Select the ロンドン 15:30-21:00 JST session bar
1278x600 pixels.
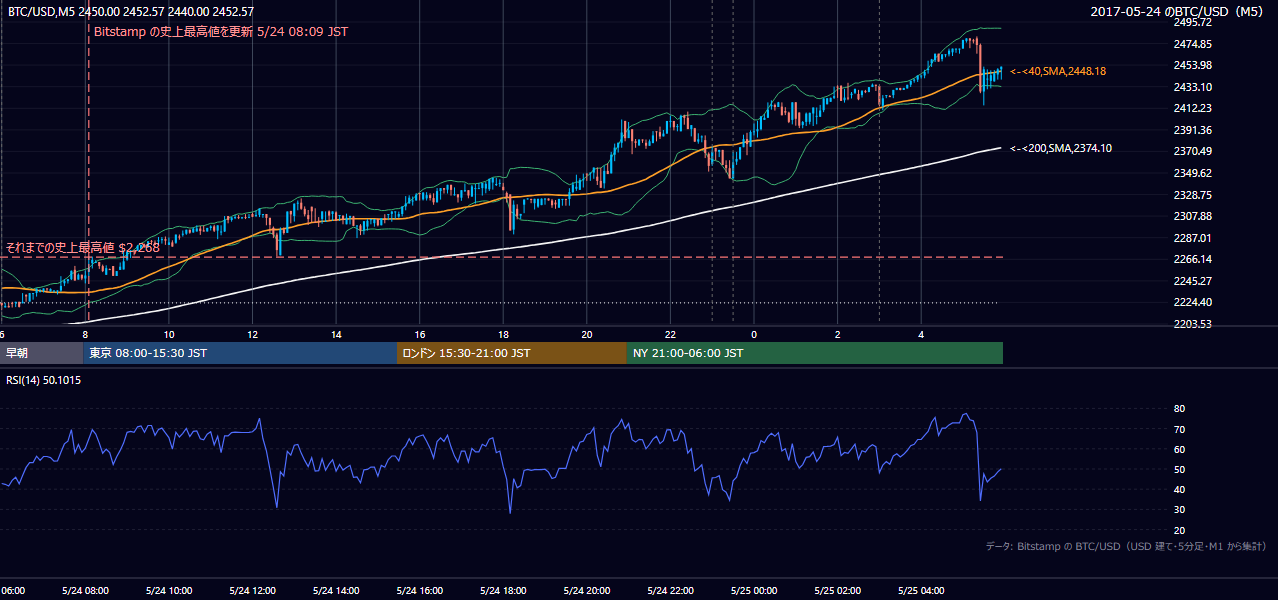pyautogui.click(x=512, y=353)
